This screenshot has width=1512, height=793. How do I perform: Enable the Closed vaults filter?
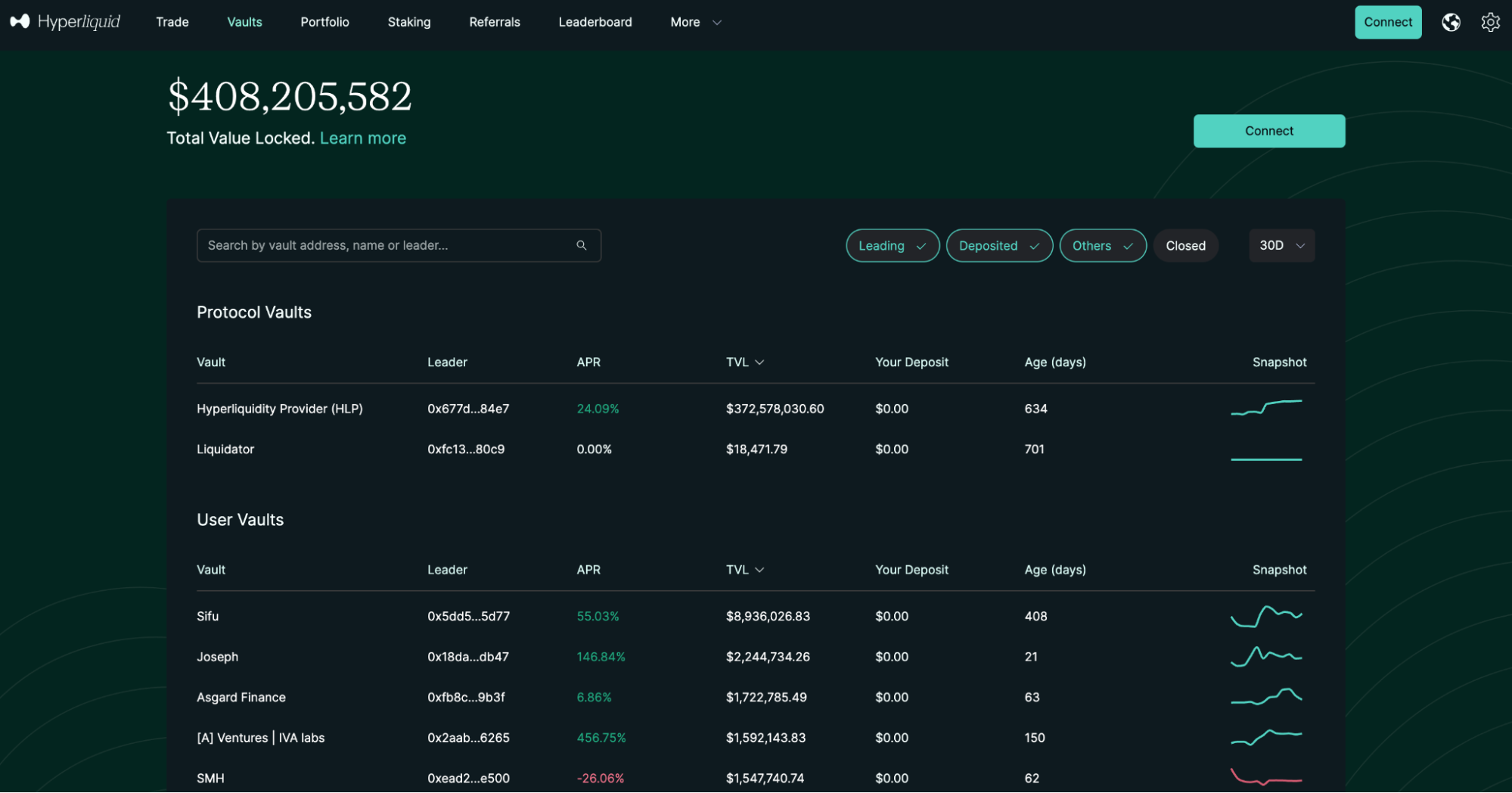tap(1185, 245)
